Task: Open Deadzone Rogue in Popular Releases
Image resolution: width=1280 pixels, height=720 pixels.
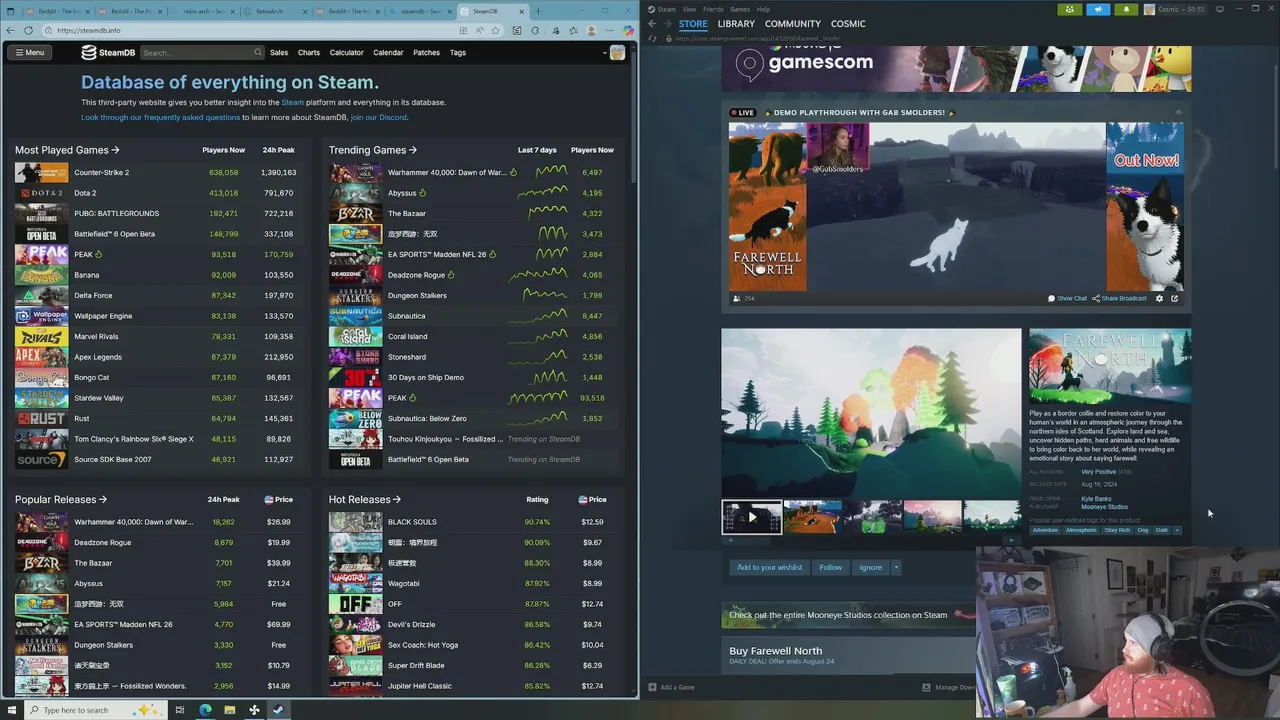Action: (x=102, y=542)
